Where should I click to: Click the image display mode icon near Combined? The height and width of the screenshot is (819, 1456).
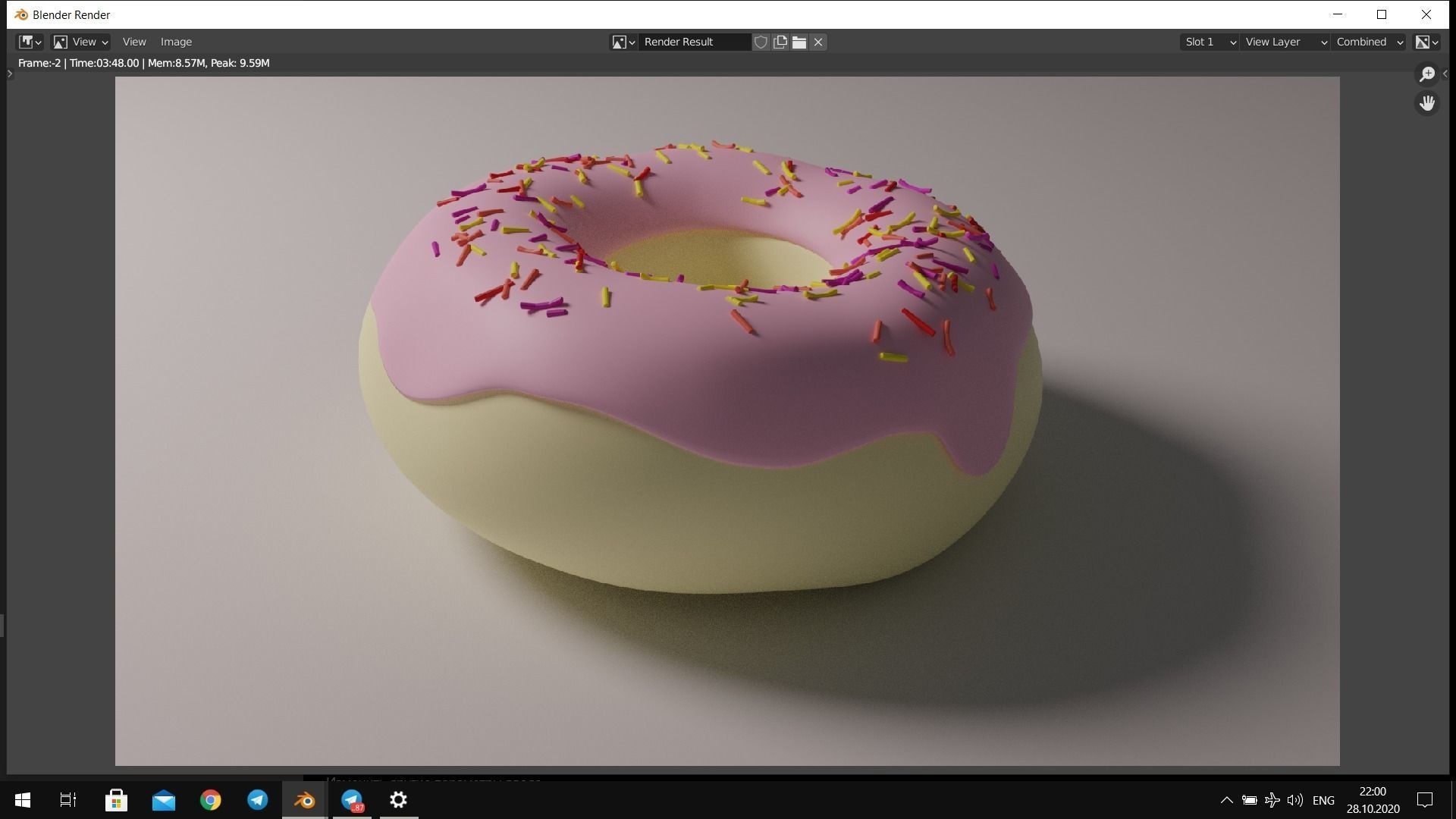point(1424,42)
